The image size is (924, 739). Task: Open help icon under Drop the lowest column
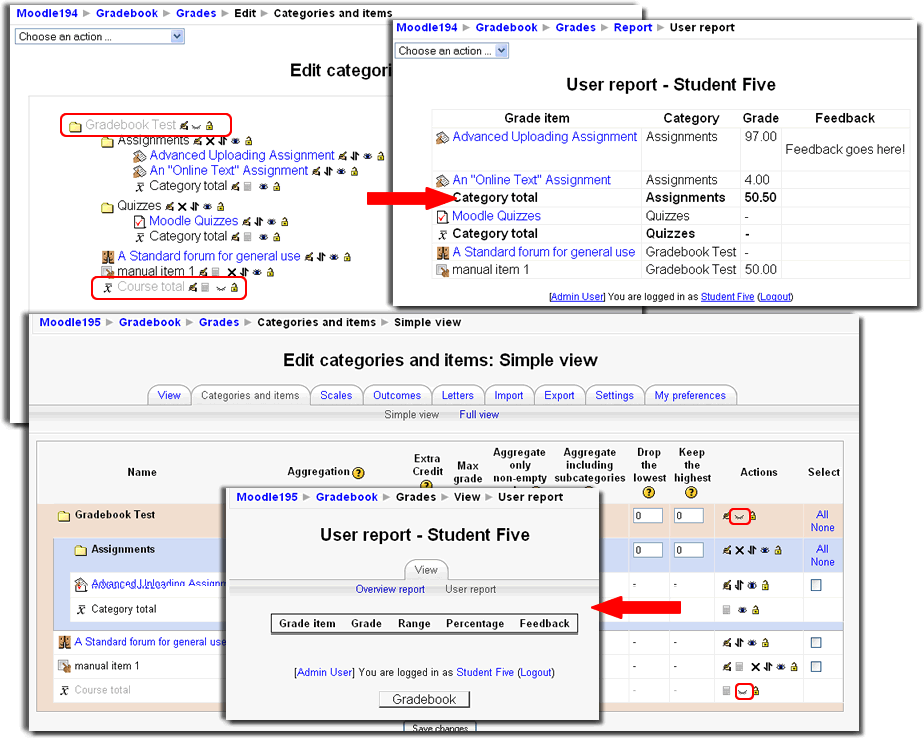click(x=648, y=492)
